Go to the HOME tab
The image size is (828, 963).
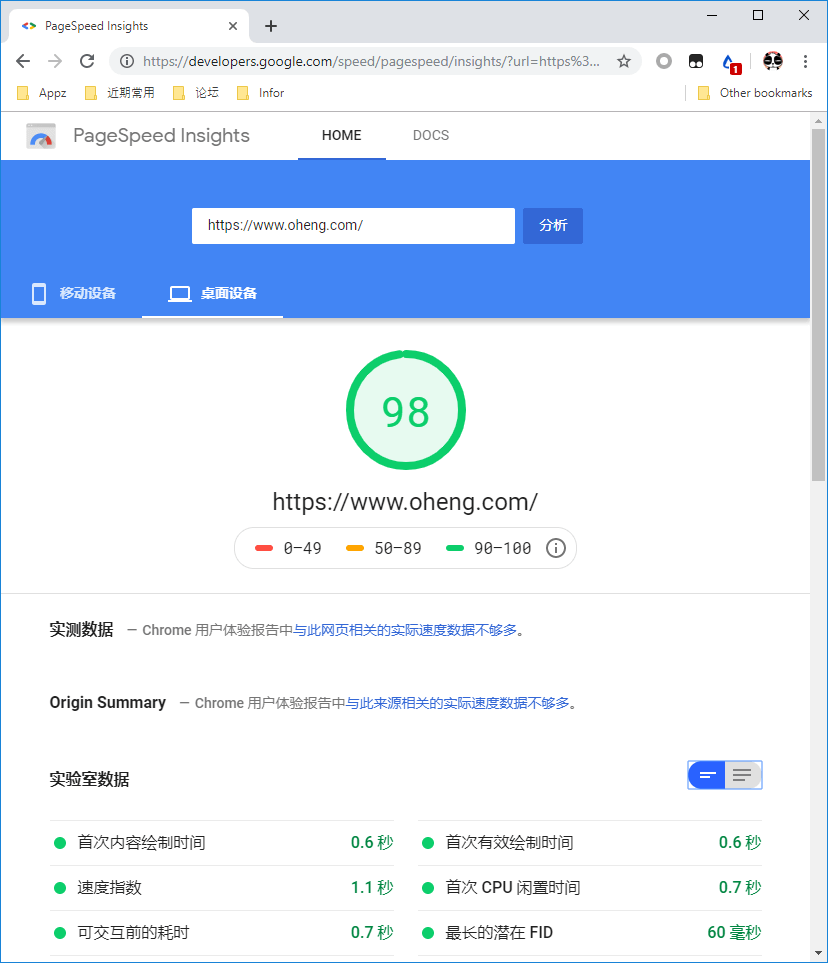coord(342,136)
